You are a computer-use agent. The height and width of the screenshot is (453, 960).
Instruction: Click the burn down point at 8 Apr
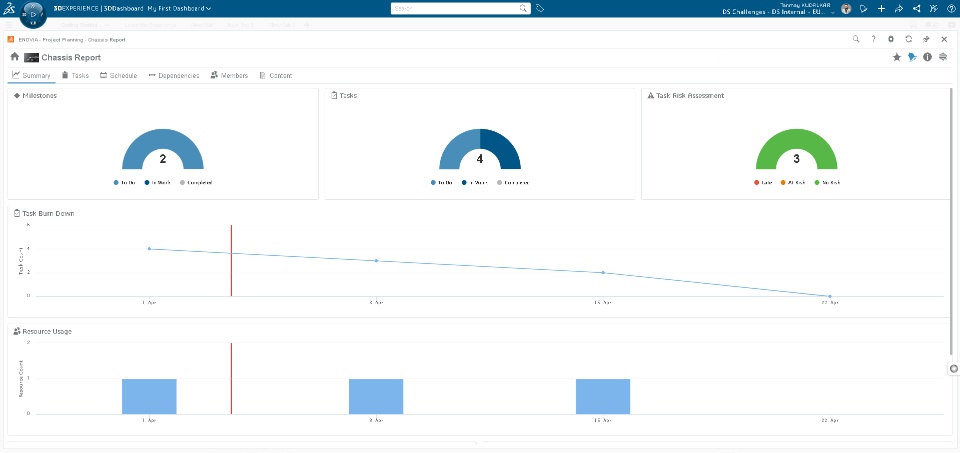click(x=376, y=260)
